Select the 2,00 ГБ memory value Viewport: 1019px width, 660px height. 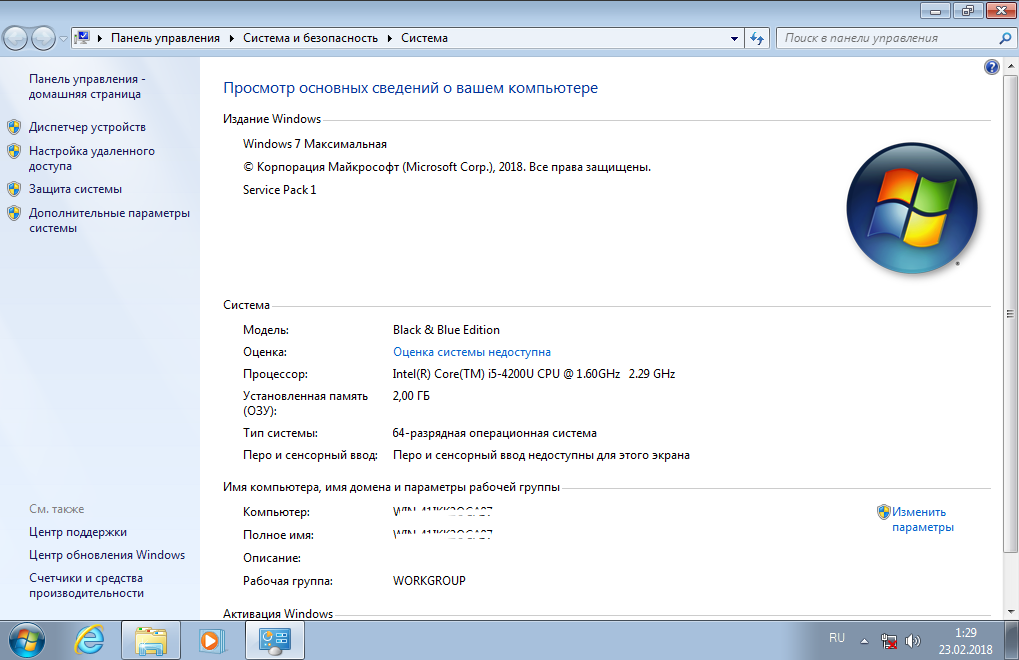[x=411, y=396]
